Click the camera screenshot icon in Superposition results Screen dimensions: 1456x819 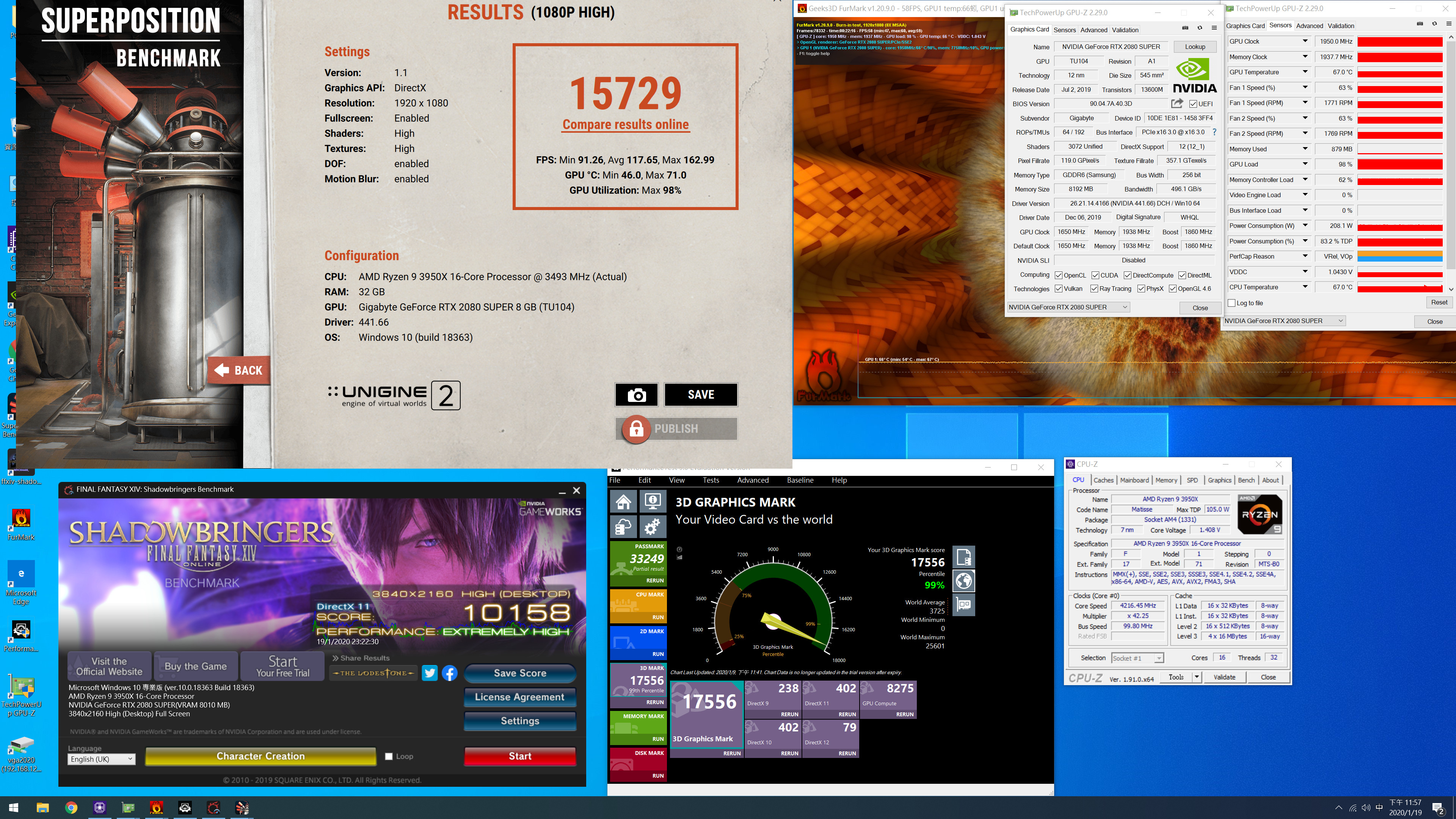point(637,394)
